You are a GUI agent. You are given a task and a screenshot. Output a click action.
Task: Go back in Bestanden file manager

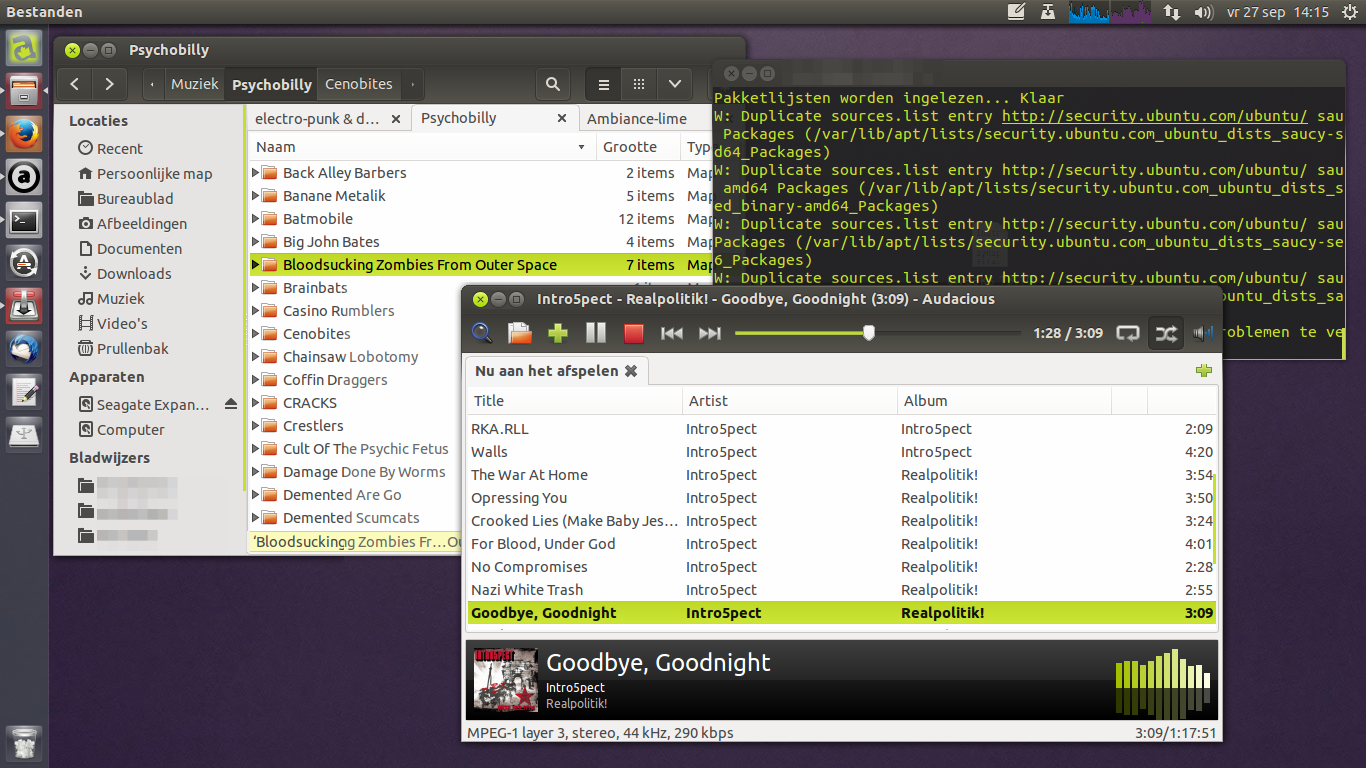pos(75,85)
